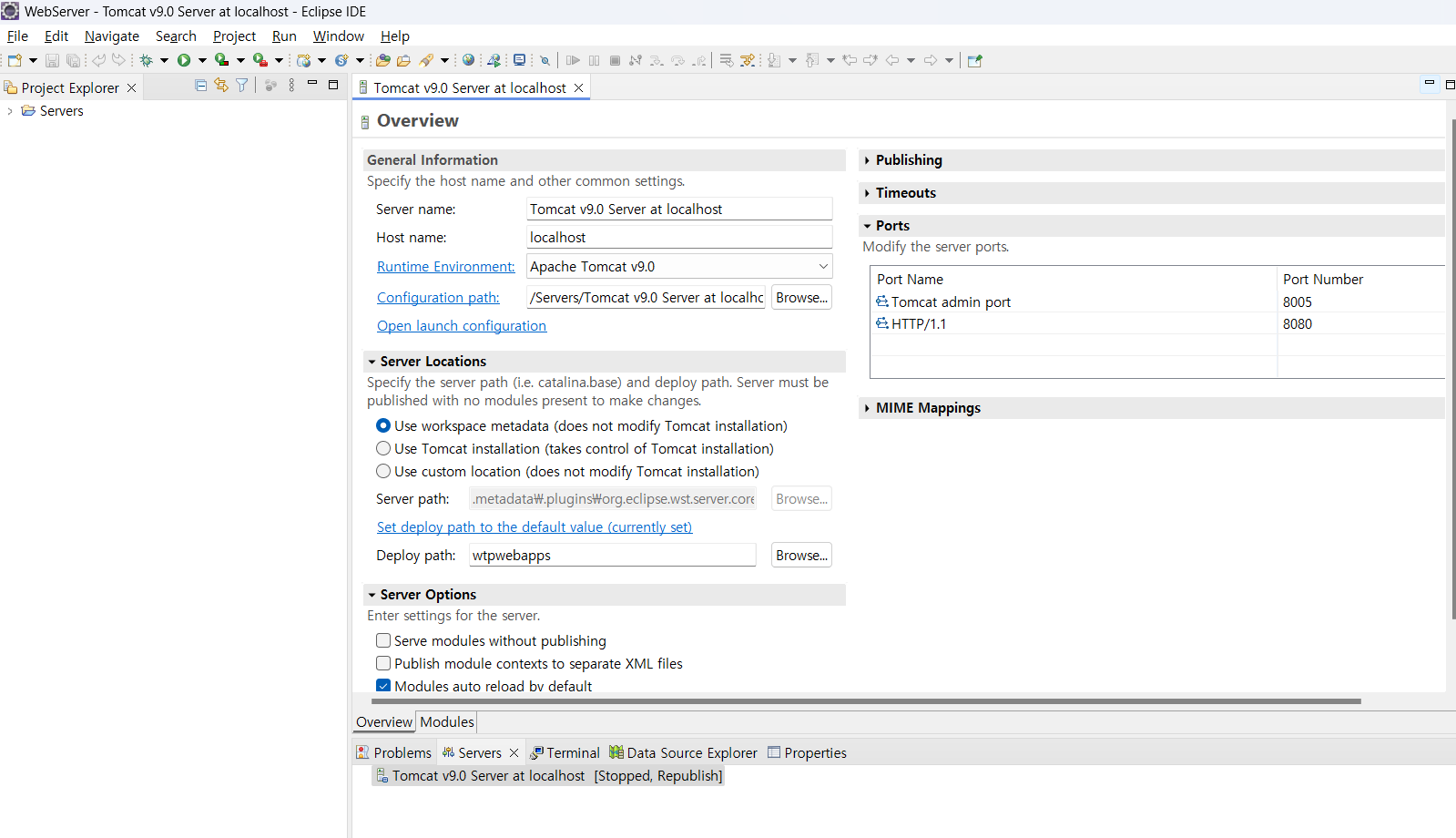Click the Previous Annotation icon

pos(812,60)
